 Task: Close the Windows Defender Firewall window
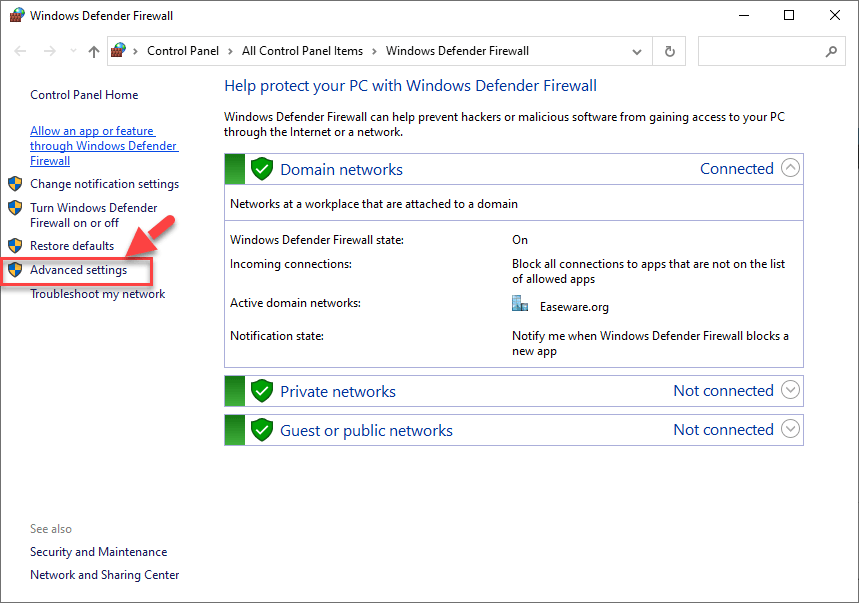click(x=835, y=15)
